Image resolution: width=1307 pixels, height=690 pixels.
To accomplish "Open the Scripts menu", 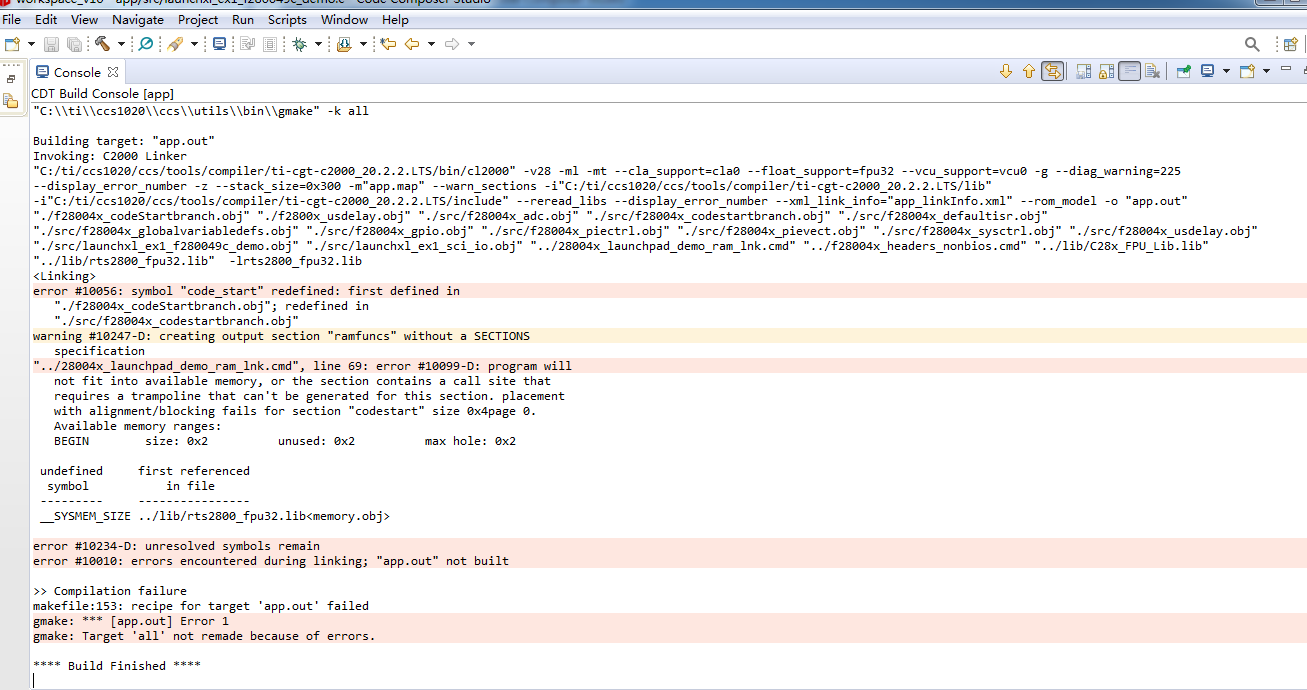I will pos(287,19).
